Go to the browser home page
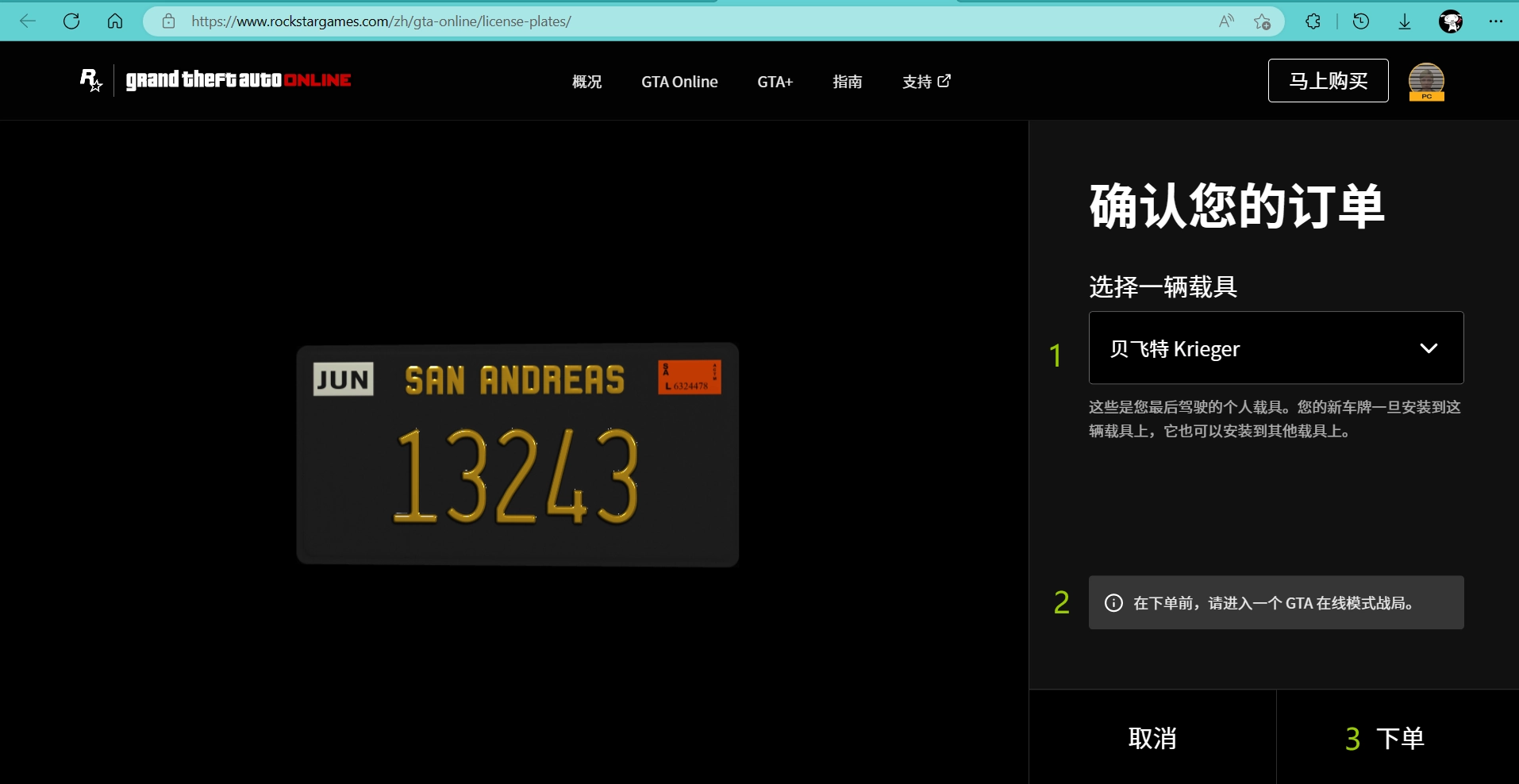This screenshot has height=784, width=1519. (115, 21)
